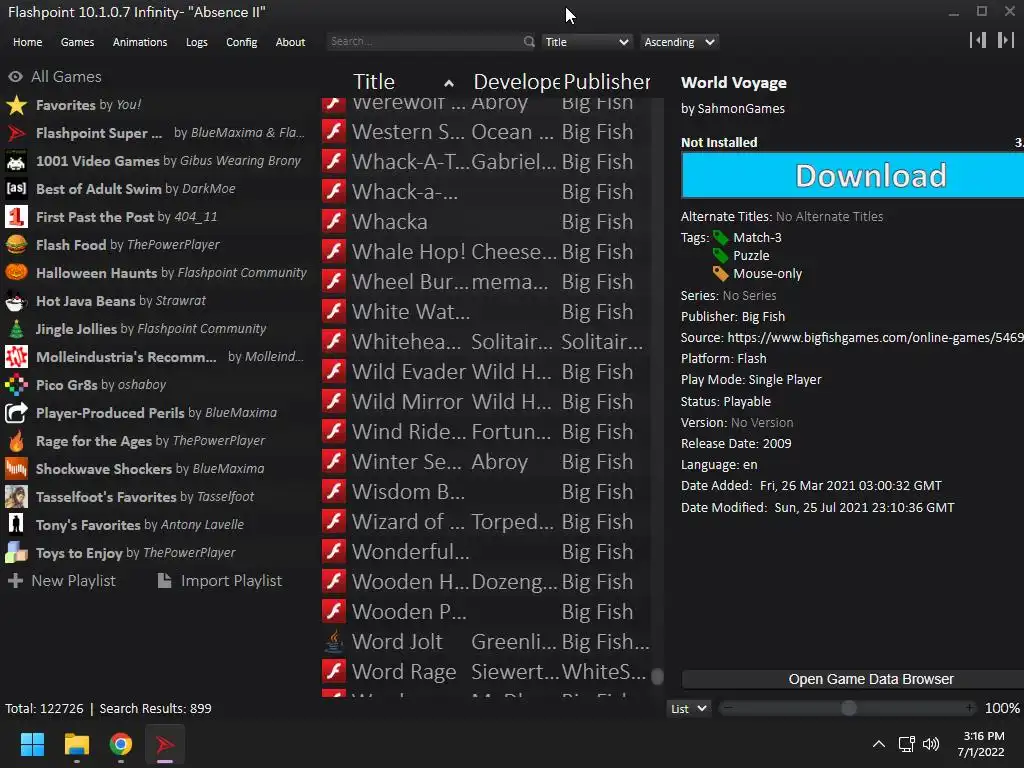The image size is (1024, 768).
Task: Open the First Past the Post icon
Action: point(16,217)
